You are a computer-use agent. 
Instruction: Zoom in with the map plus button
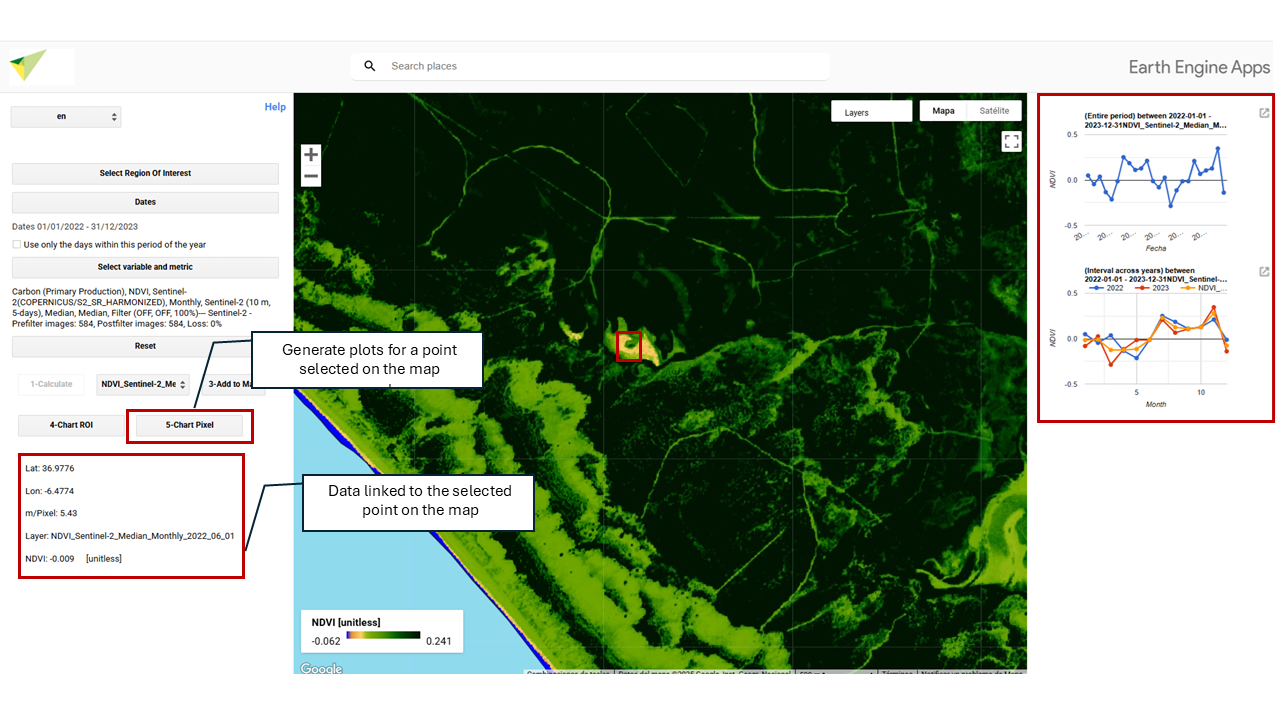(311, 155)
